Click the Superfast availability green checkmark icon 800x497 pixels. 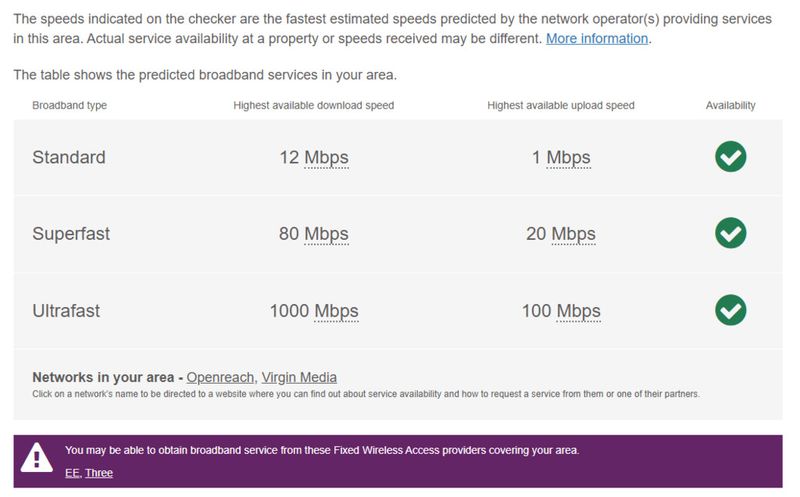pyautogui.click(x=731, y=234)
